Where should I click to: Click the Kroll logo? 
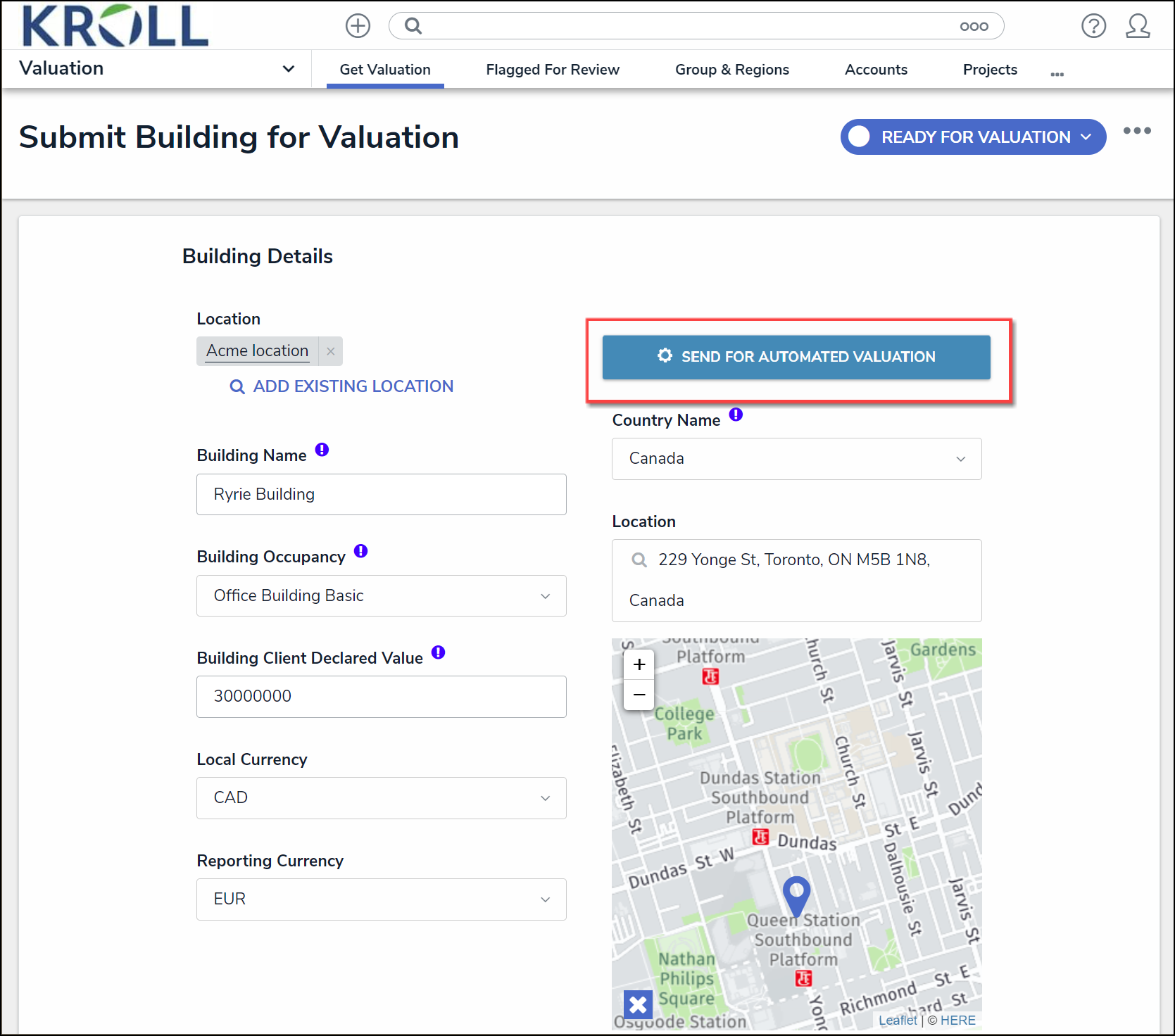click(x=115, y=26)
